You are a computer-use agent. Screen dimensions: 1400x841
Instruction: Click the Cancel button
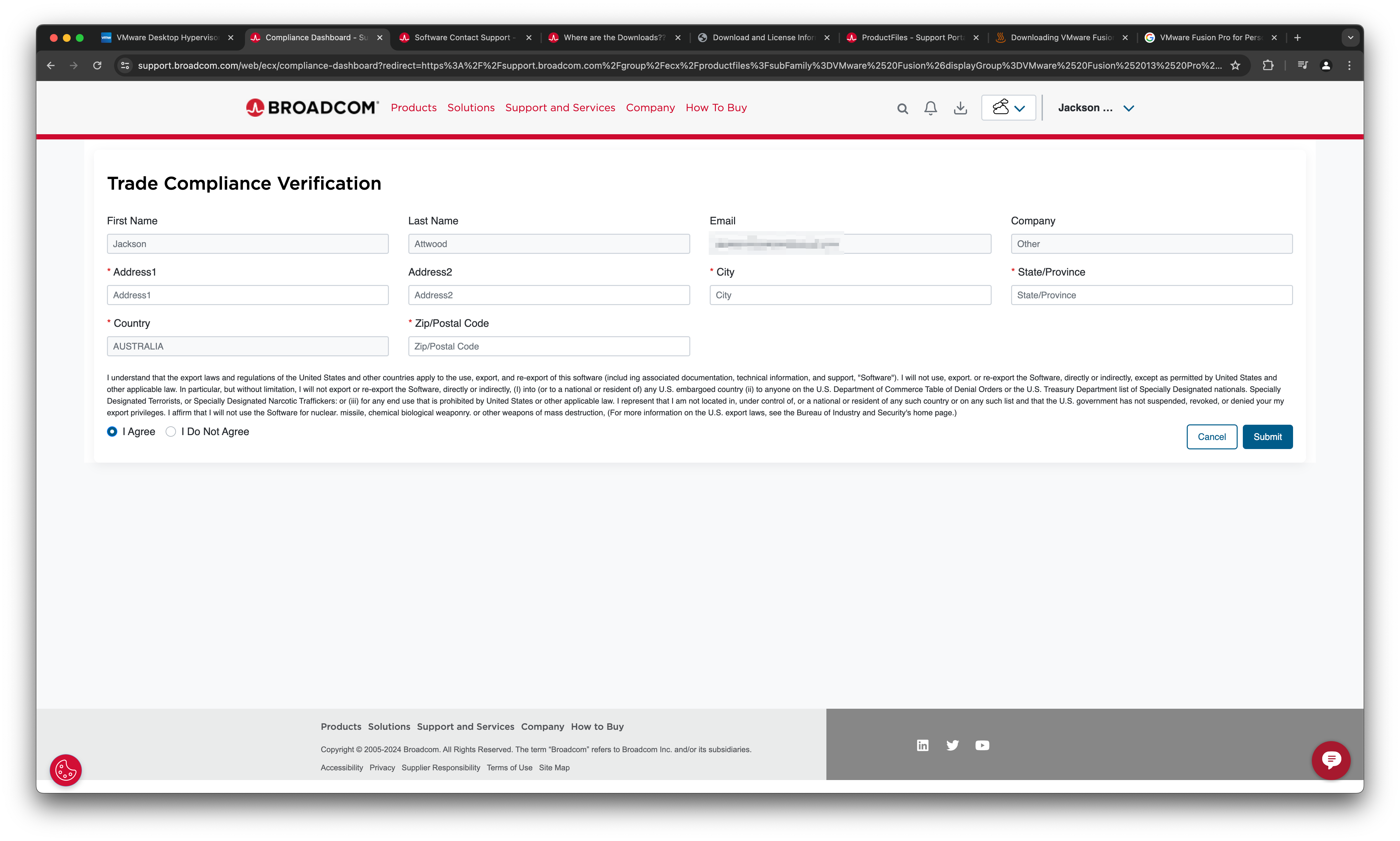tap(1211, 437)
